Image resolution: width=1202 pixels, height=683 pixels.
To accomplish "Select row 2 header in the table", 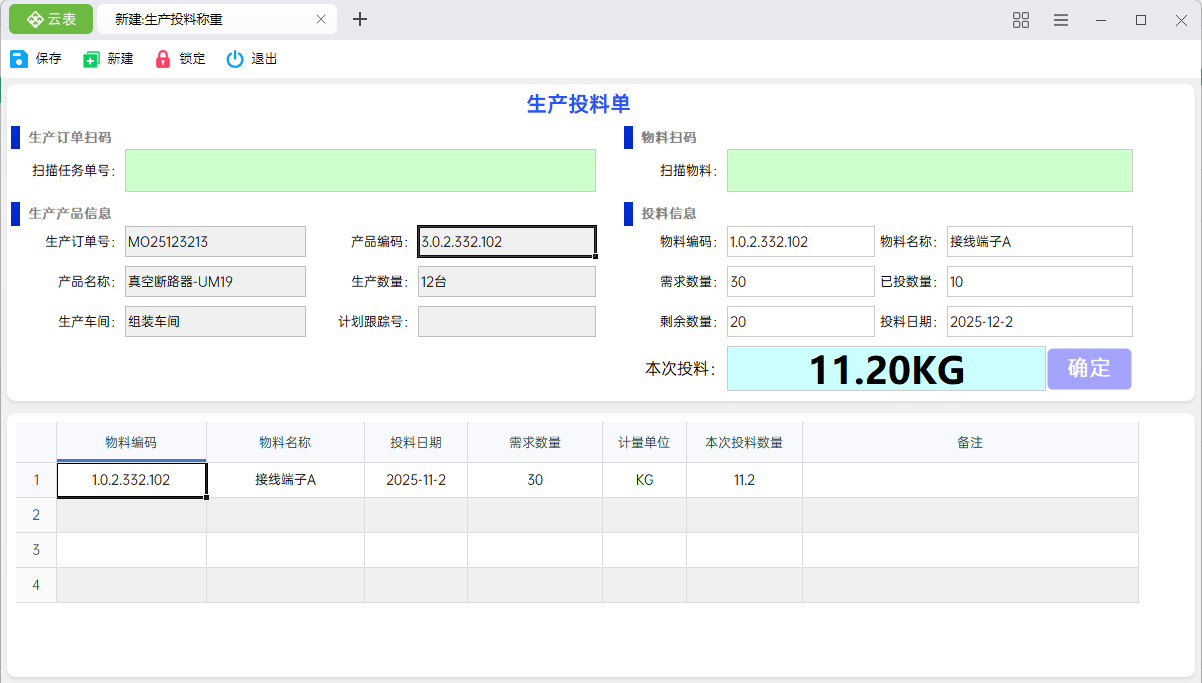I will tap(36, 515).
